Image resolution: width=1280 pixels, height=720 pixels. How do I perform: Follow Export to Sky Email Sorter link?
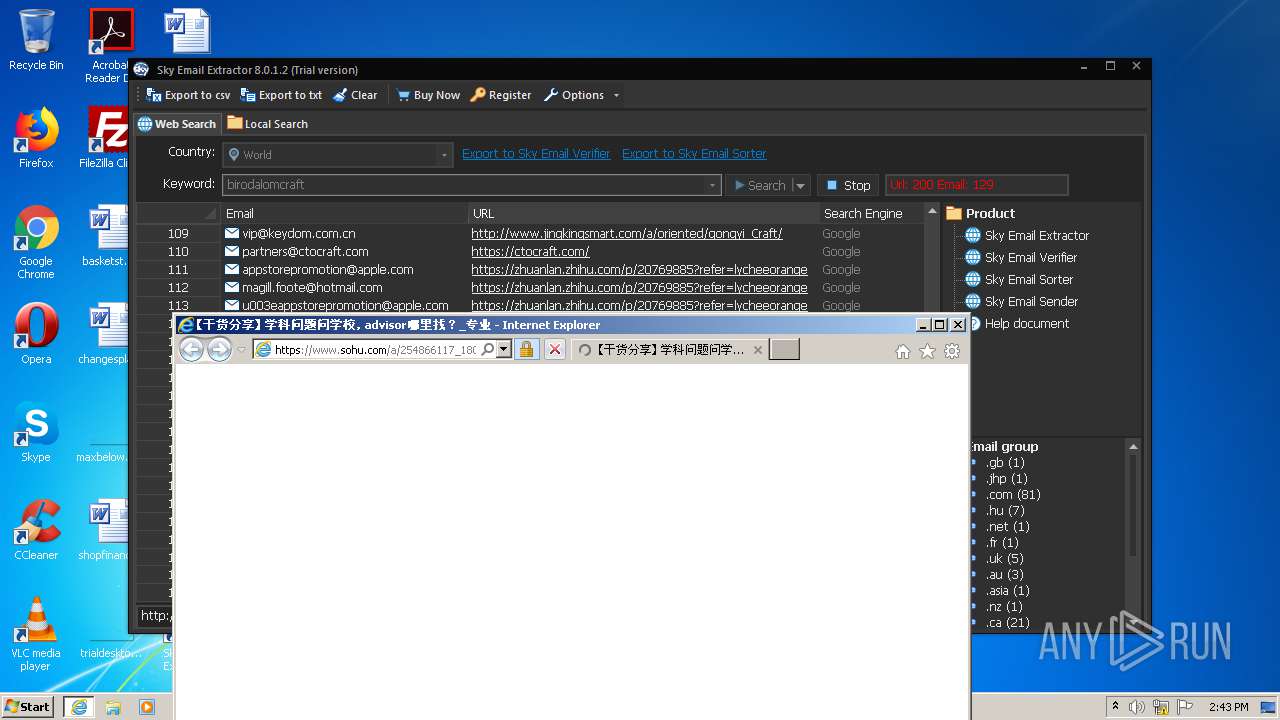tap(694, 153)
